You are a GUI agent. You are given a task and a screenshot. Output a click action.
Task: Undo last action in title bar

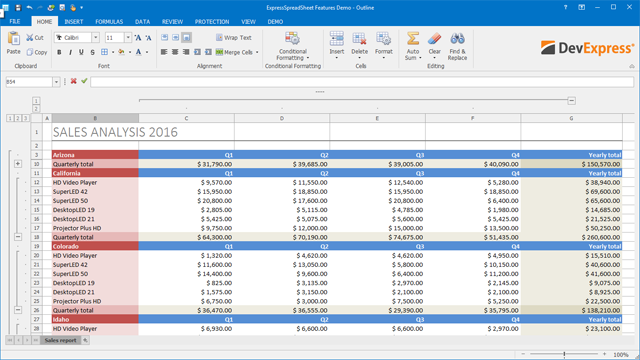[x=29, y=7]
